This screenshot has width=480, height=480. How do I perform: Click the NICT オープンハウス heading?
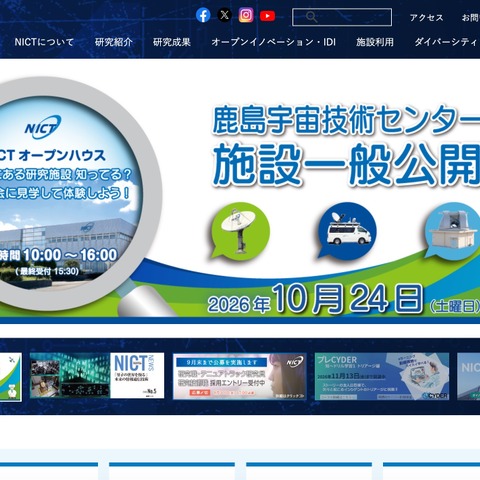[x=53, y=155]
